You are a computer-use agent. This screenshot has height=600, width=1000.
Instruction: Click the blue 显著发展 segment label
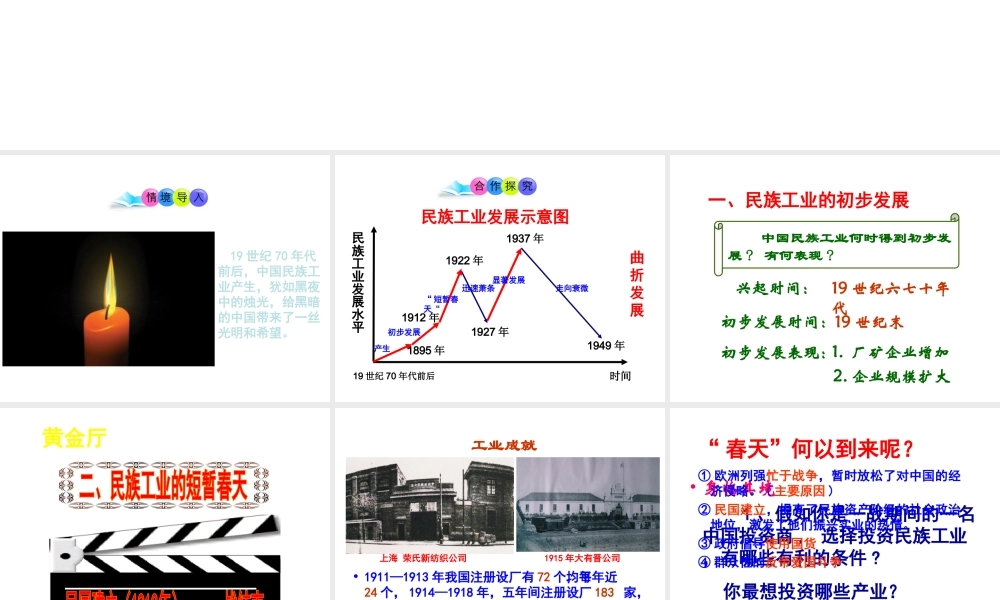coord(508,280)
